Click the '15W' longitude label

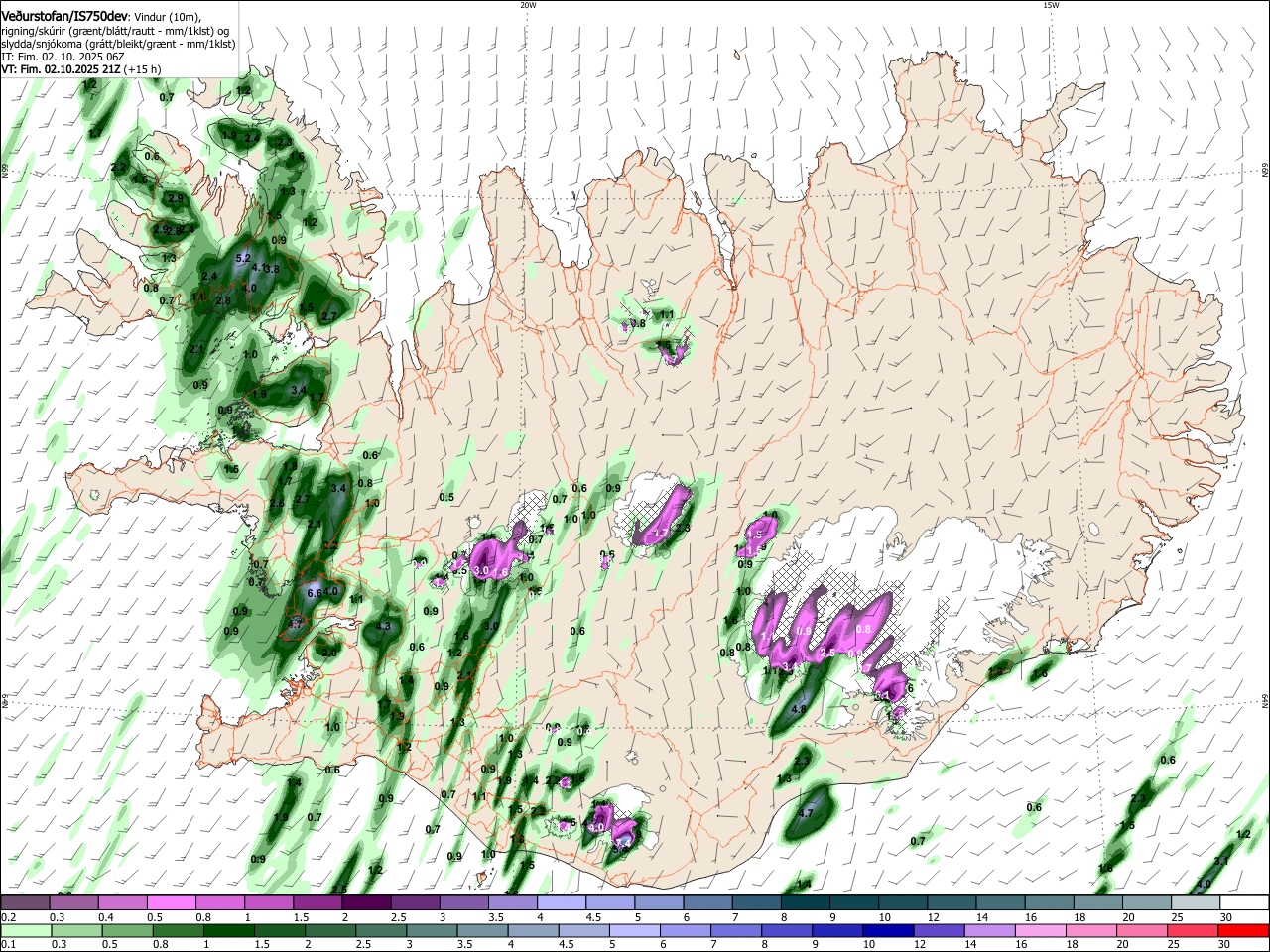[1051, 5]
